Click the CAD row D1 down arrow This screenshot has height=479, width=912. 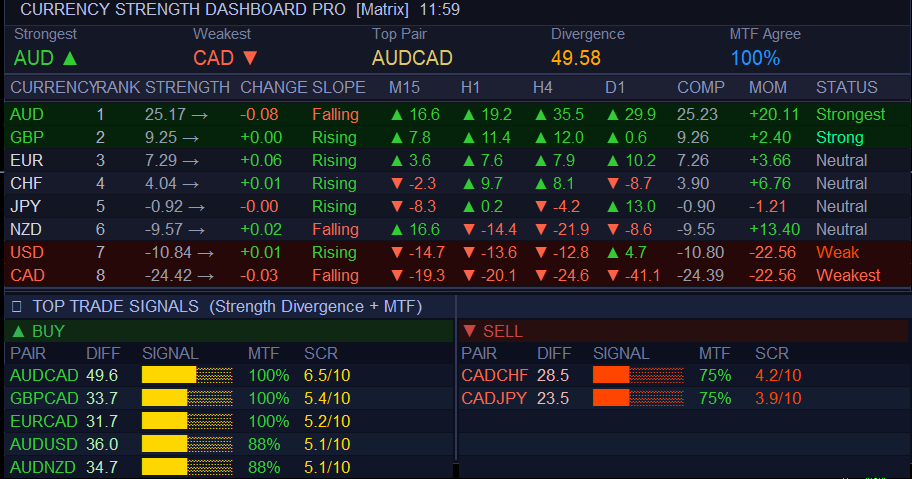pos(613,276)
